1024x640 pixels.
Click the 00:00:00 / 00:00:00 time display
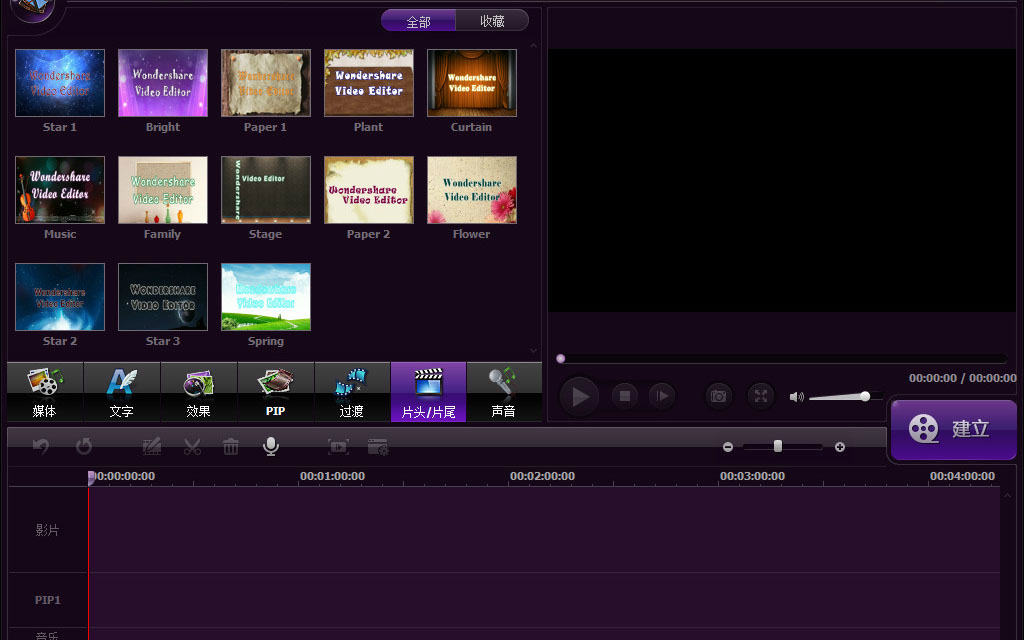click(963, 378)
